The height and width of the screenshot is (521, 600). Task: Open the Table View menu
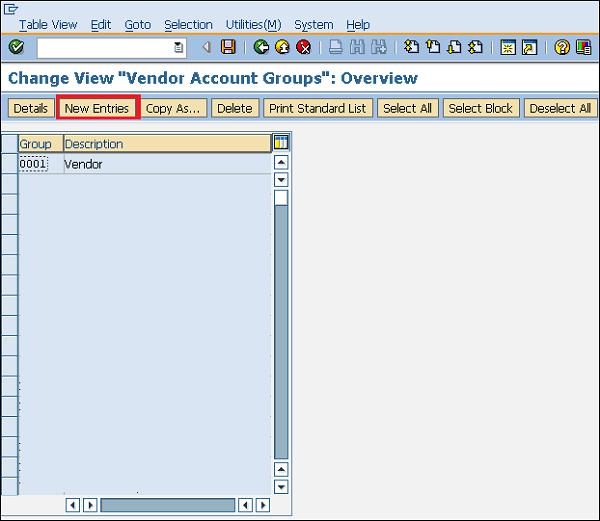(x=48, y=24)
